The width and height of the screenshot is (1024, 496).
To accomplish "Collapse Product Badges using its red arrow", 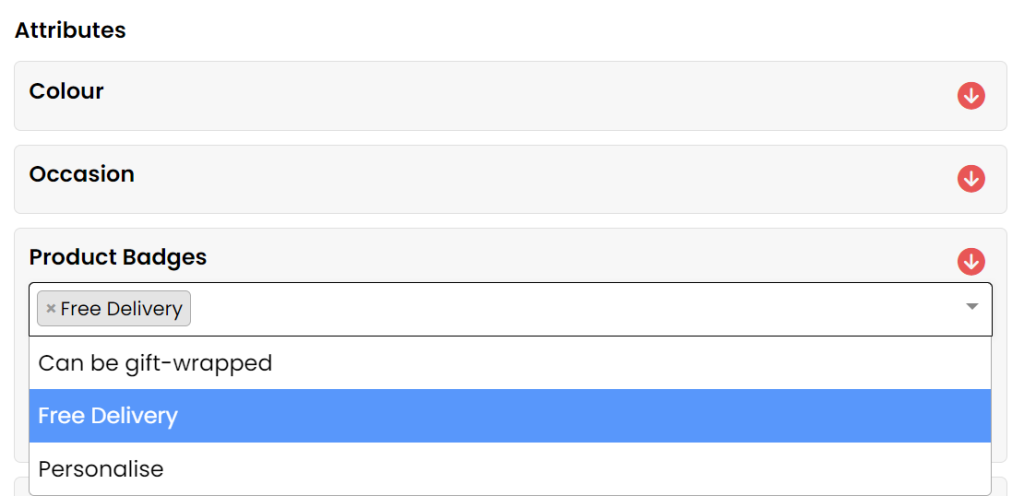I will [971, 262].
